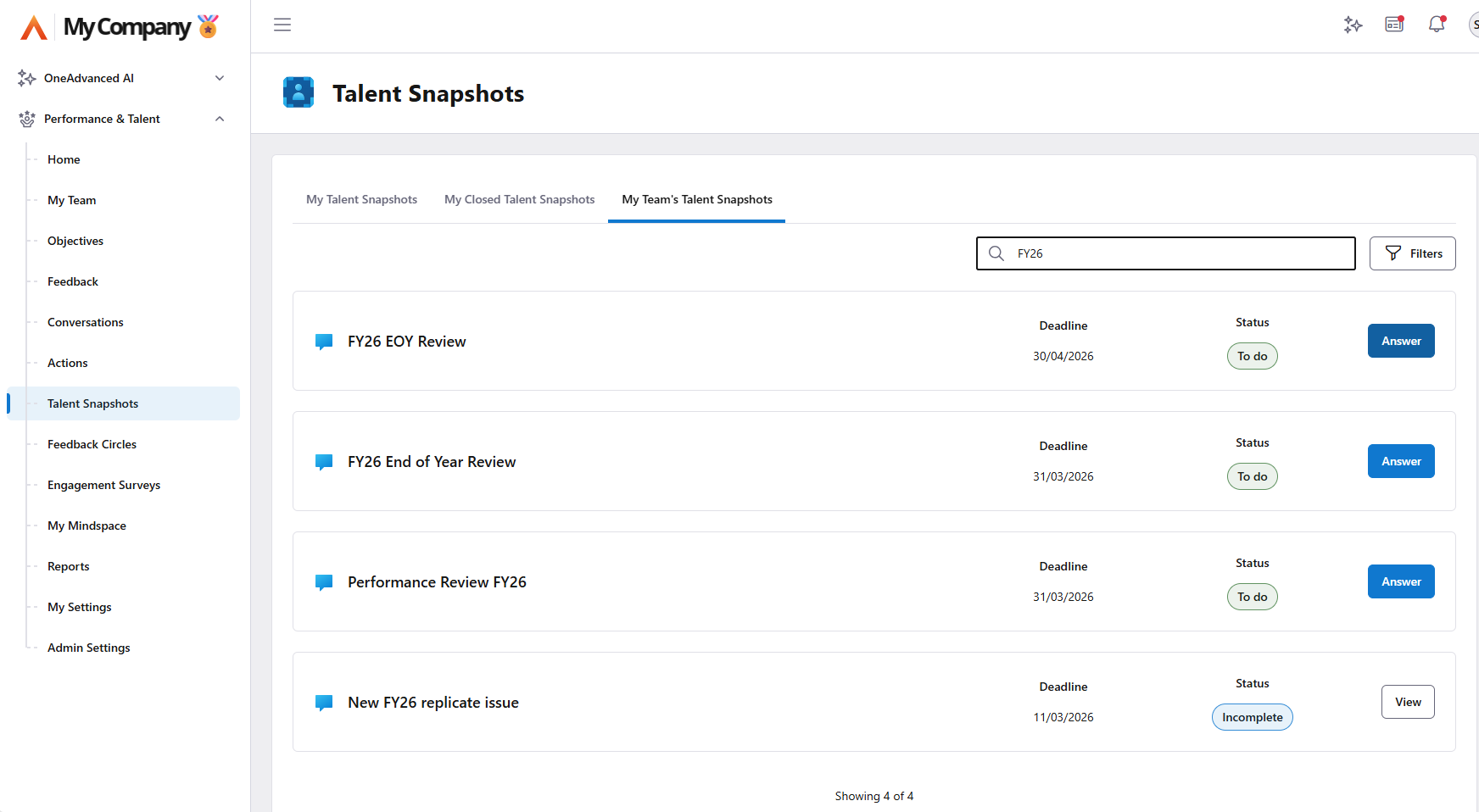This screenshot has height=812, width=1479.
Task: Open Engagement Surveys in sidebar
Action: [103, 485]
